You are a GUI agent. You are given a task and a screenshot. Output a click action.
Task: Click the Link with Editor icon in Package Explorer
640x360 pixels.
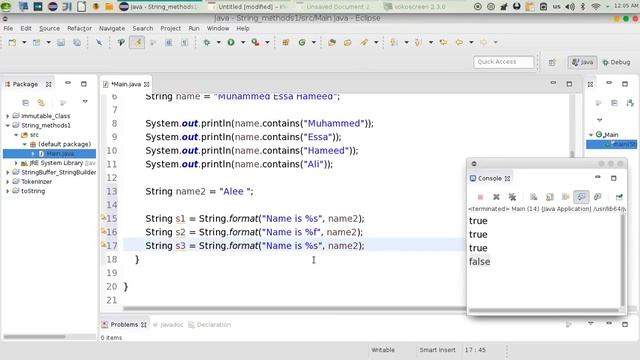coord(41,102)
